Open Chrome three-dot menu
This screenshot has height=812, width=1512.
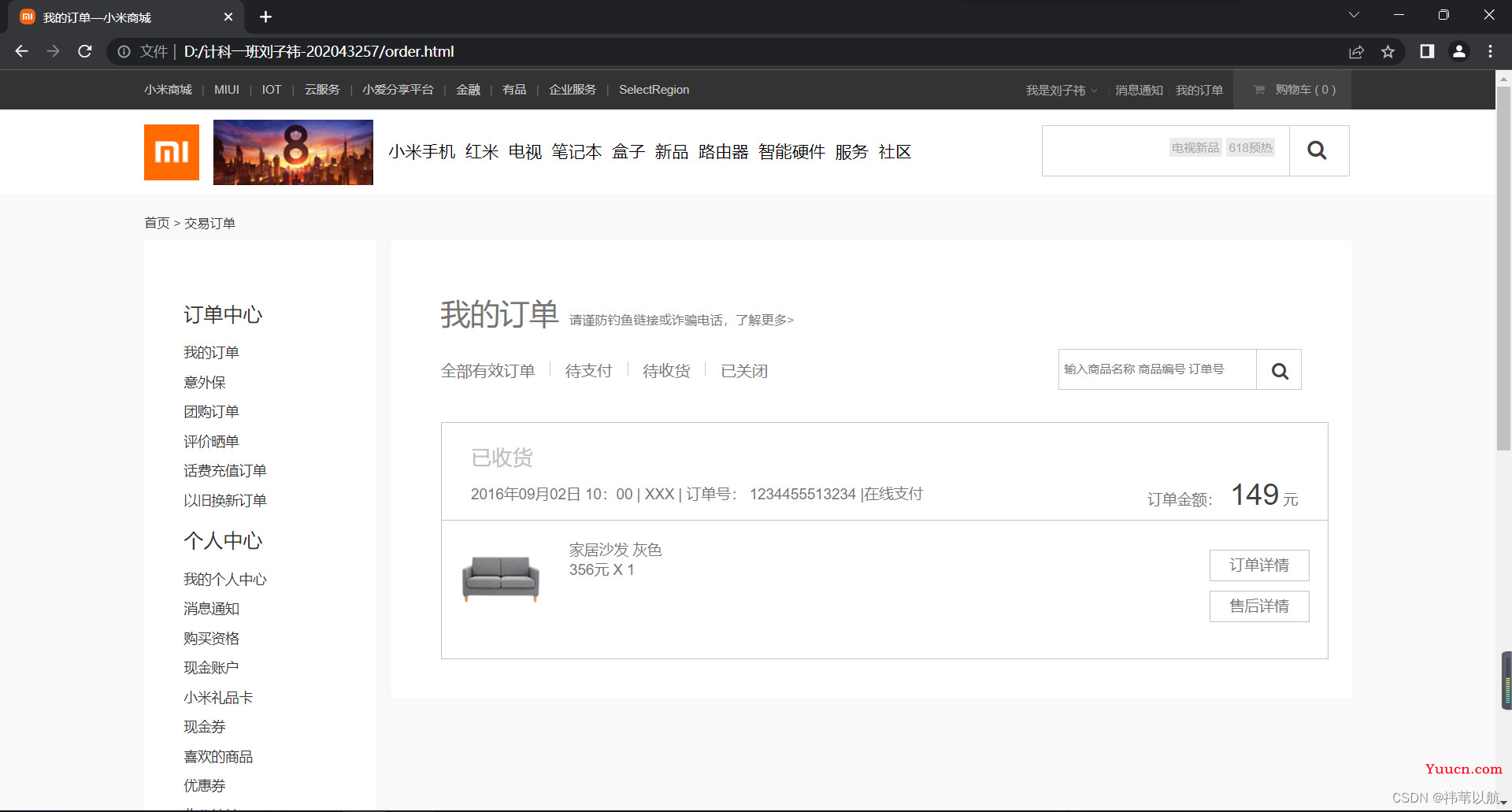[1491, 51]
